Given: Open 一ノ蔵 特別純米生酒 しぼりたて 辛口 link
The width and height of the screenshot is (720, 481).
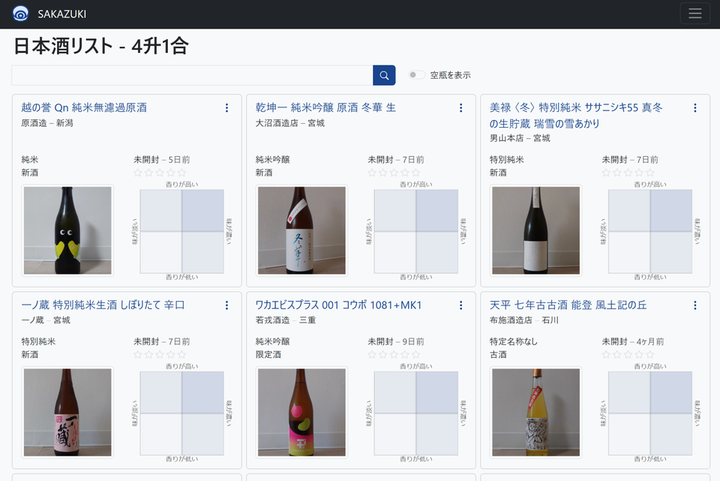Looking at the screenshot, I should (103, 305).
